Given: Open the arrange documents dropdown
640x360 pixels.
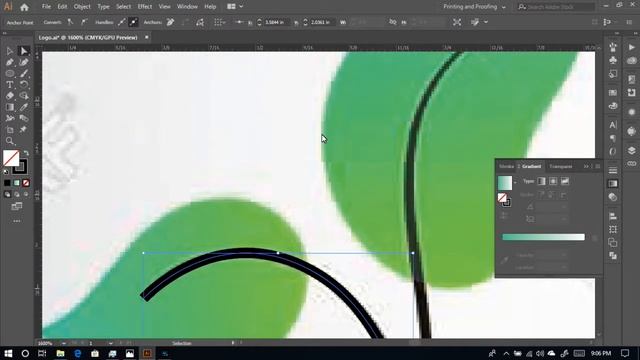Looking at the screenshot, I should [235, 7].
